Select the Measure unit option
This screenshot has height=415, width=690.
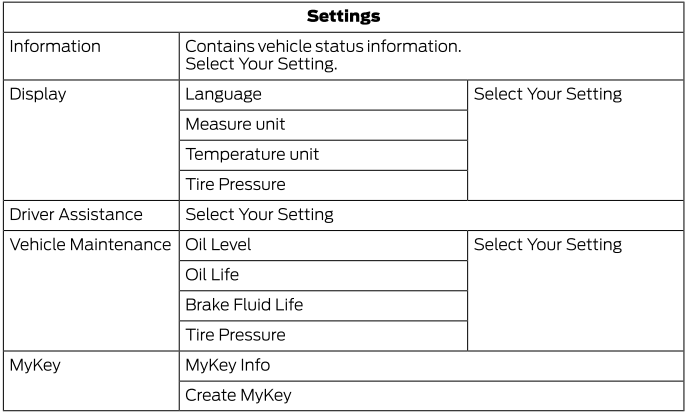(x=236, y=124)
